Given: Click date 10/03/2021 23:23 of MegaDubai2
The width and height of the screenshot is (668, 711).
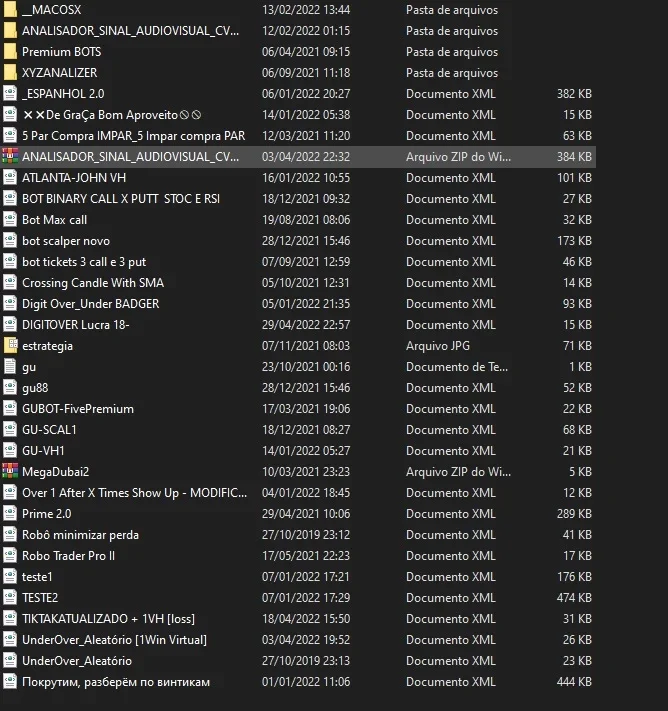Looking at the screenshot, I should tap(306, 472).
